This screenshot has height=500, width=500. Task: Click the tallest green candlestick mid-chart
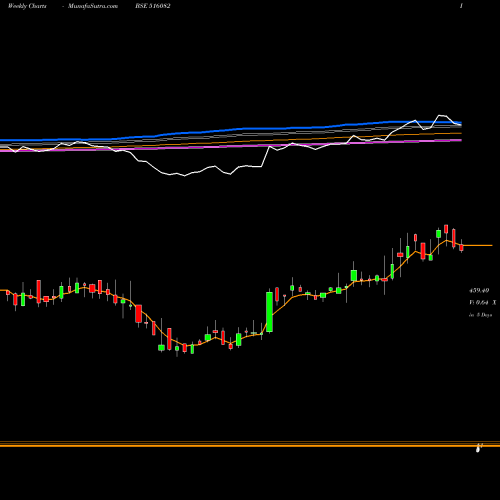pyautogui.click(x=269, y=312)
